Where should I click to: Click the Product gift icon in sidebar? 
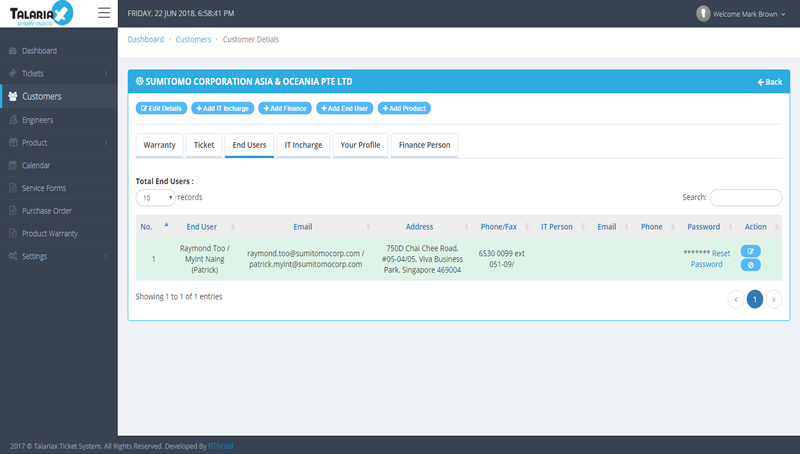pos(13,142)
